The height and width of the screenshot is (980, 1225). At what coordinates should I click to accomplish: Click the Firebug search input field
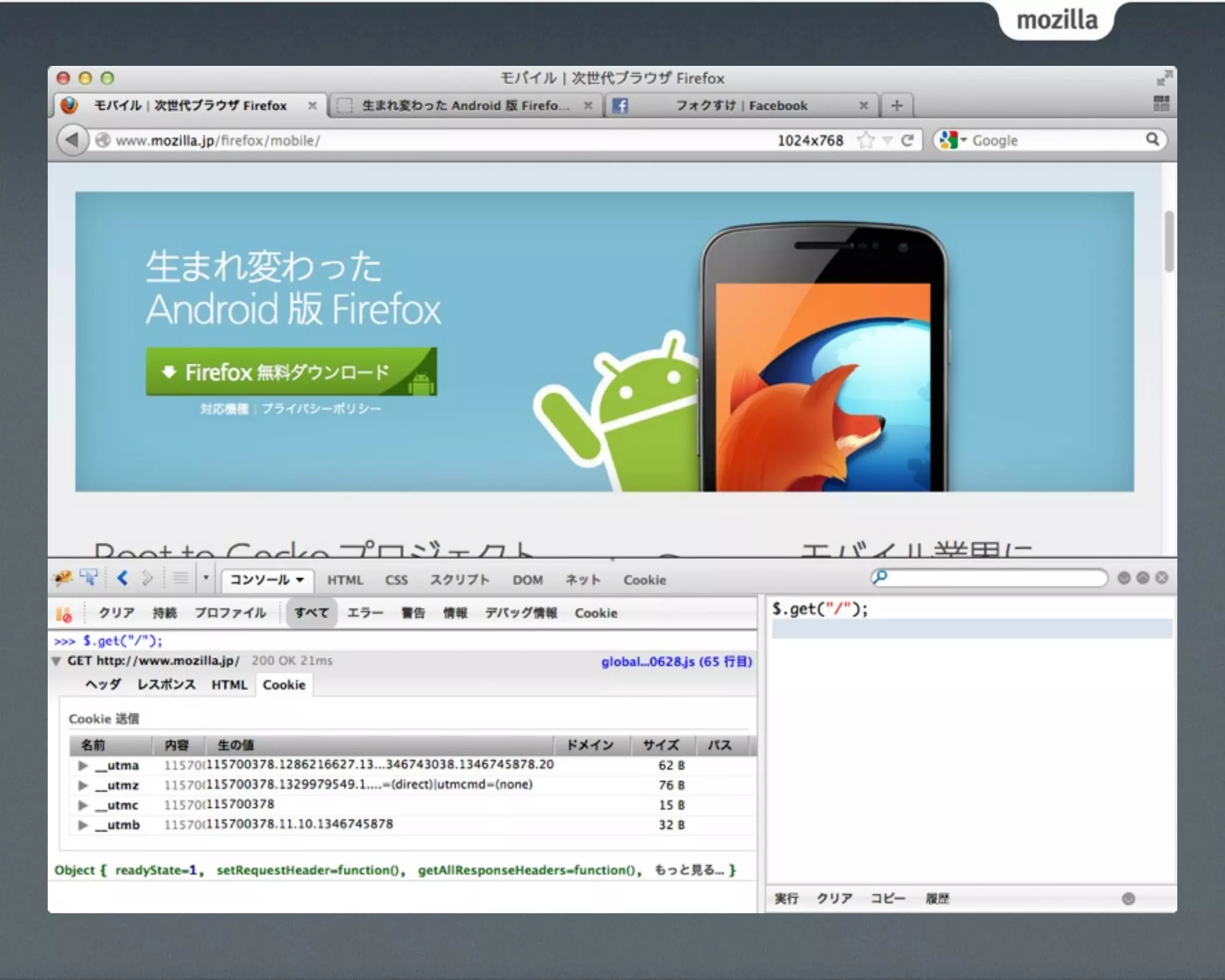(x=995, y=578)
